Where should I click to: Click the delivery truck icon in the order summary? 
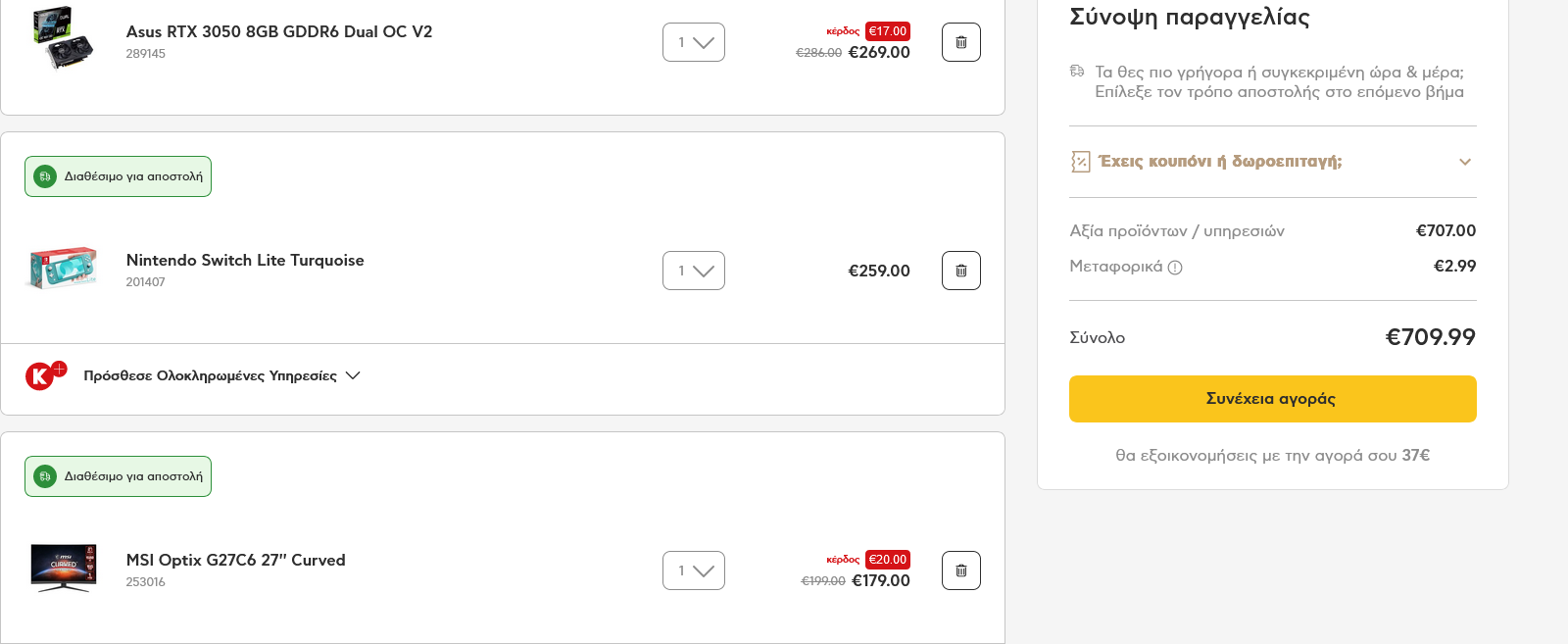[x=1077, y=72]
